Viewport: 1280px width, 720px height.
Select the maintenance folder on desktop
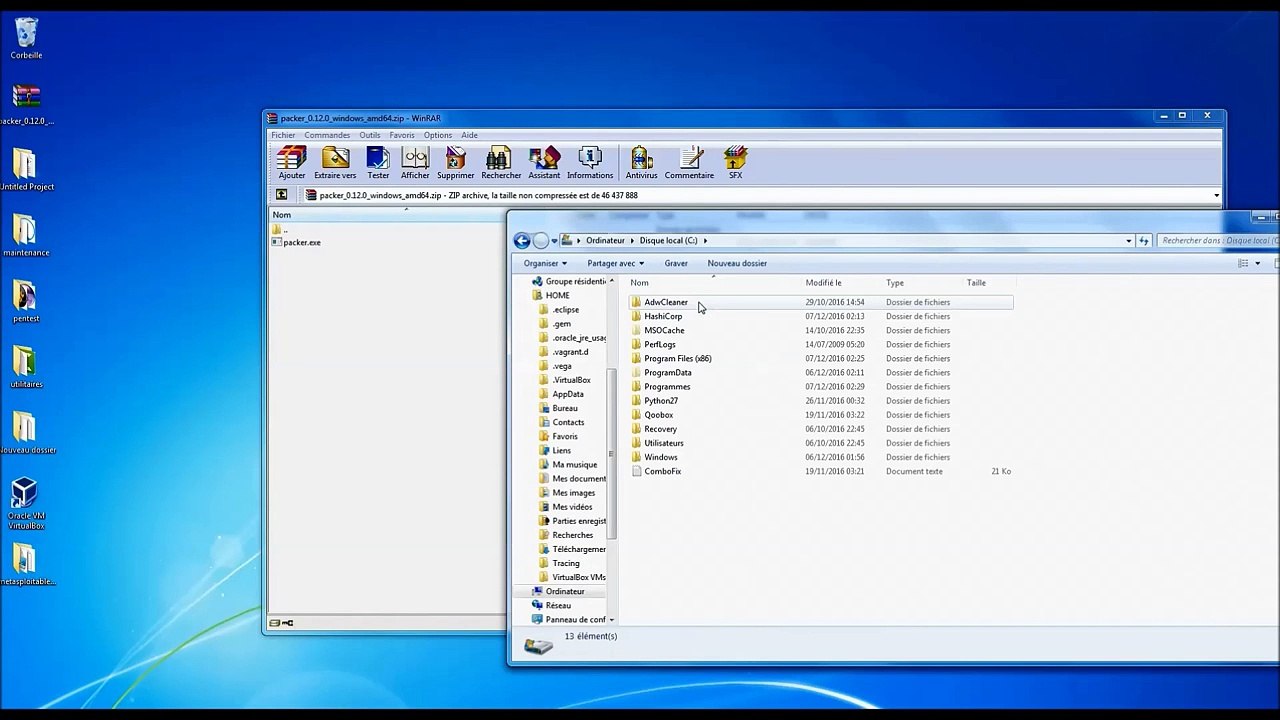pos(25,235)
